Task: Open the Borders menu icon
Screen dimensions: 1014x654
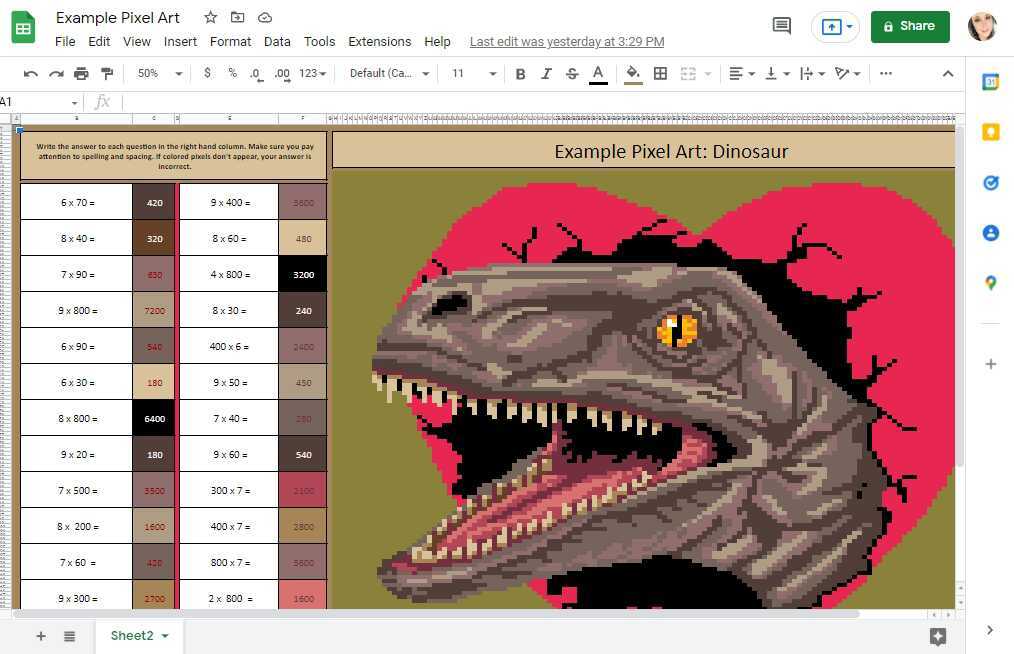Action: click(660, 73)
